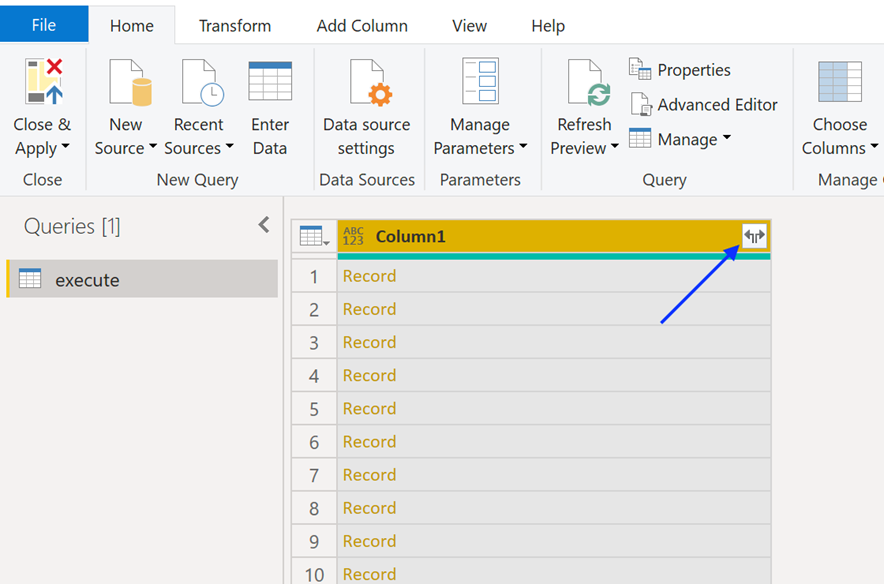Open the Record in row 1
The image size is (884, 584).
[x=369, y=275]
